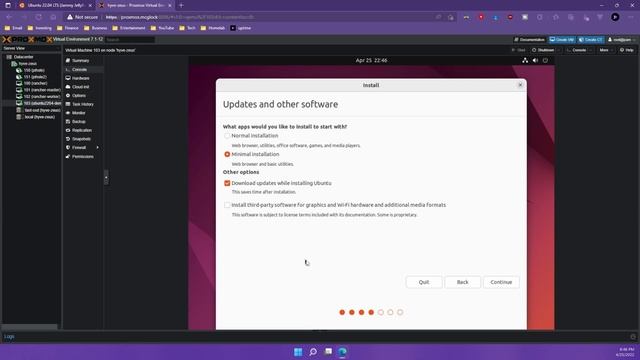640x360 pixels.
Task: Close the Install dialog window
Action: point(520,85)
